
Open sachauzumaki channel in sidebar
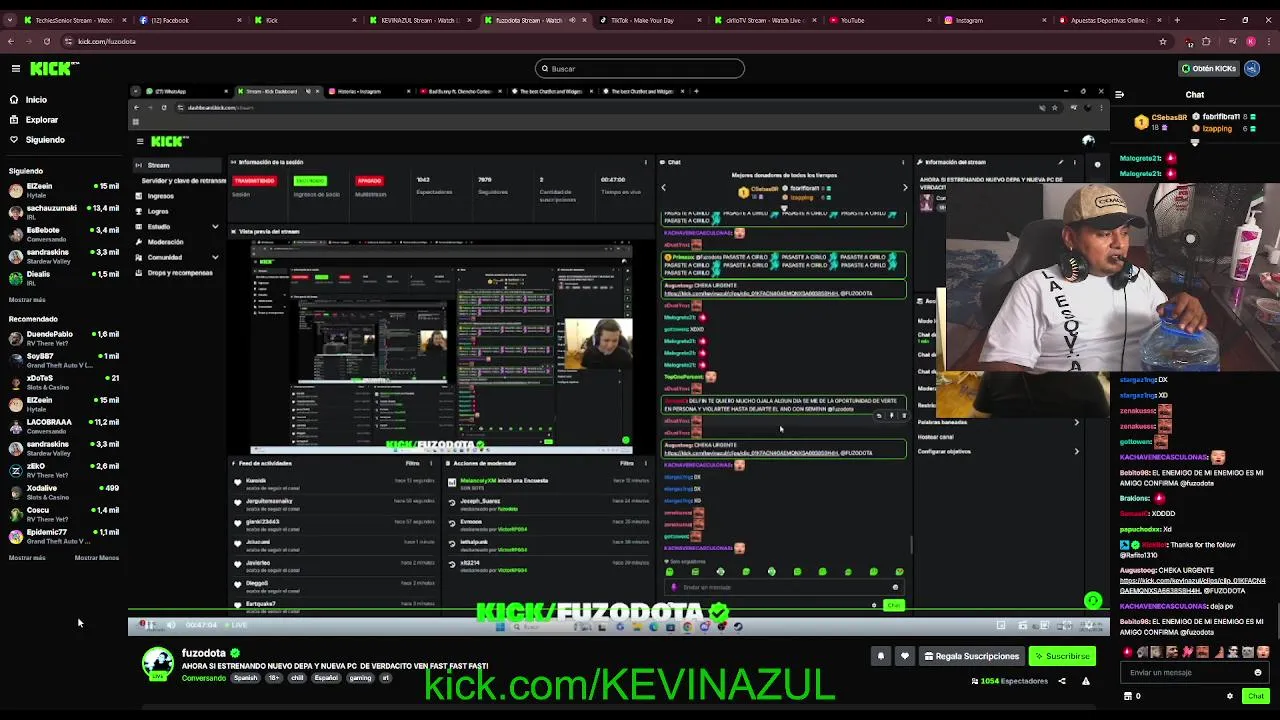(x=62, y=212)
